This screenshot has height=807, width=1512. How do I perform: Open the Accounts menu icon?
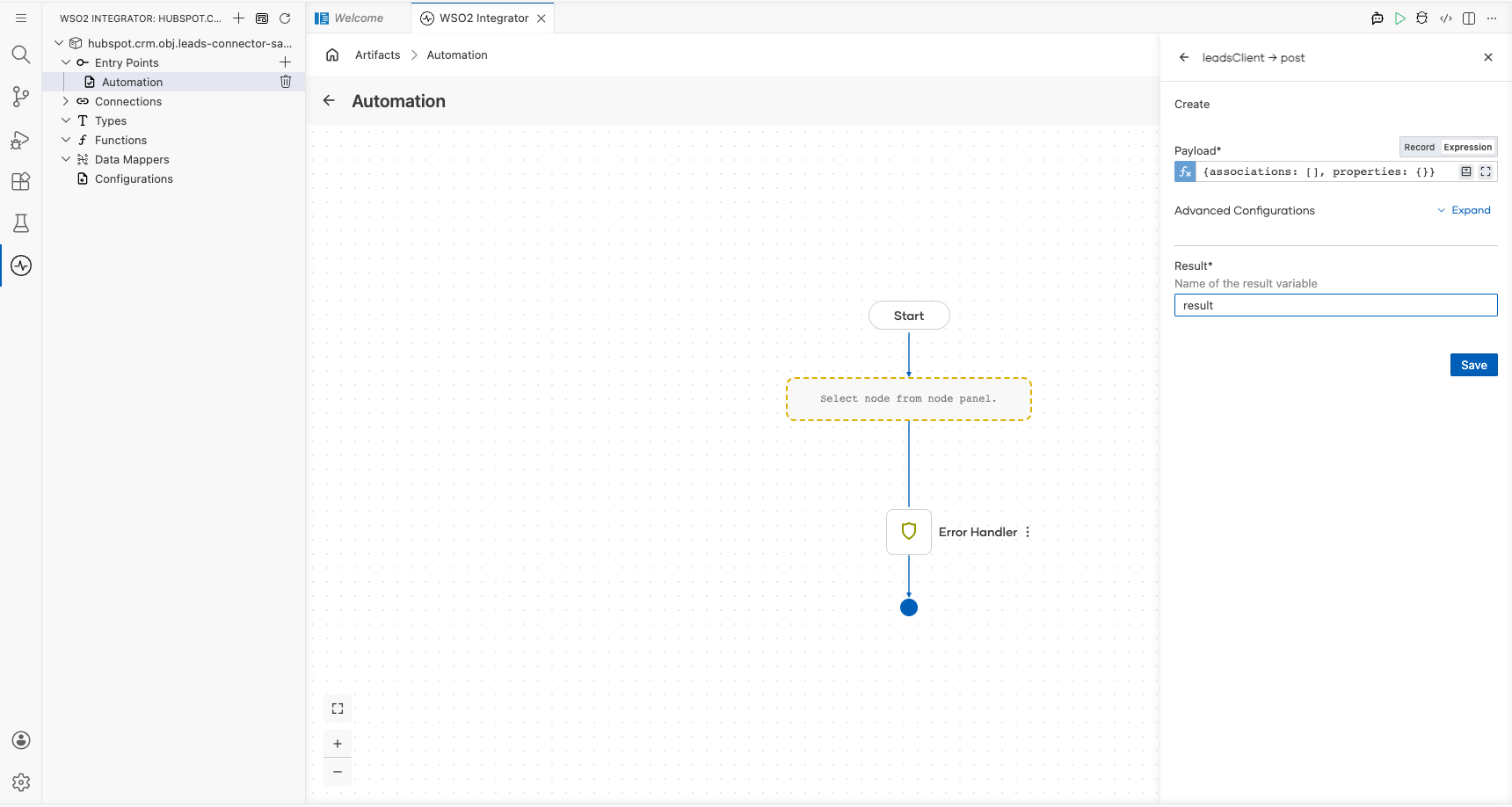21,740
